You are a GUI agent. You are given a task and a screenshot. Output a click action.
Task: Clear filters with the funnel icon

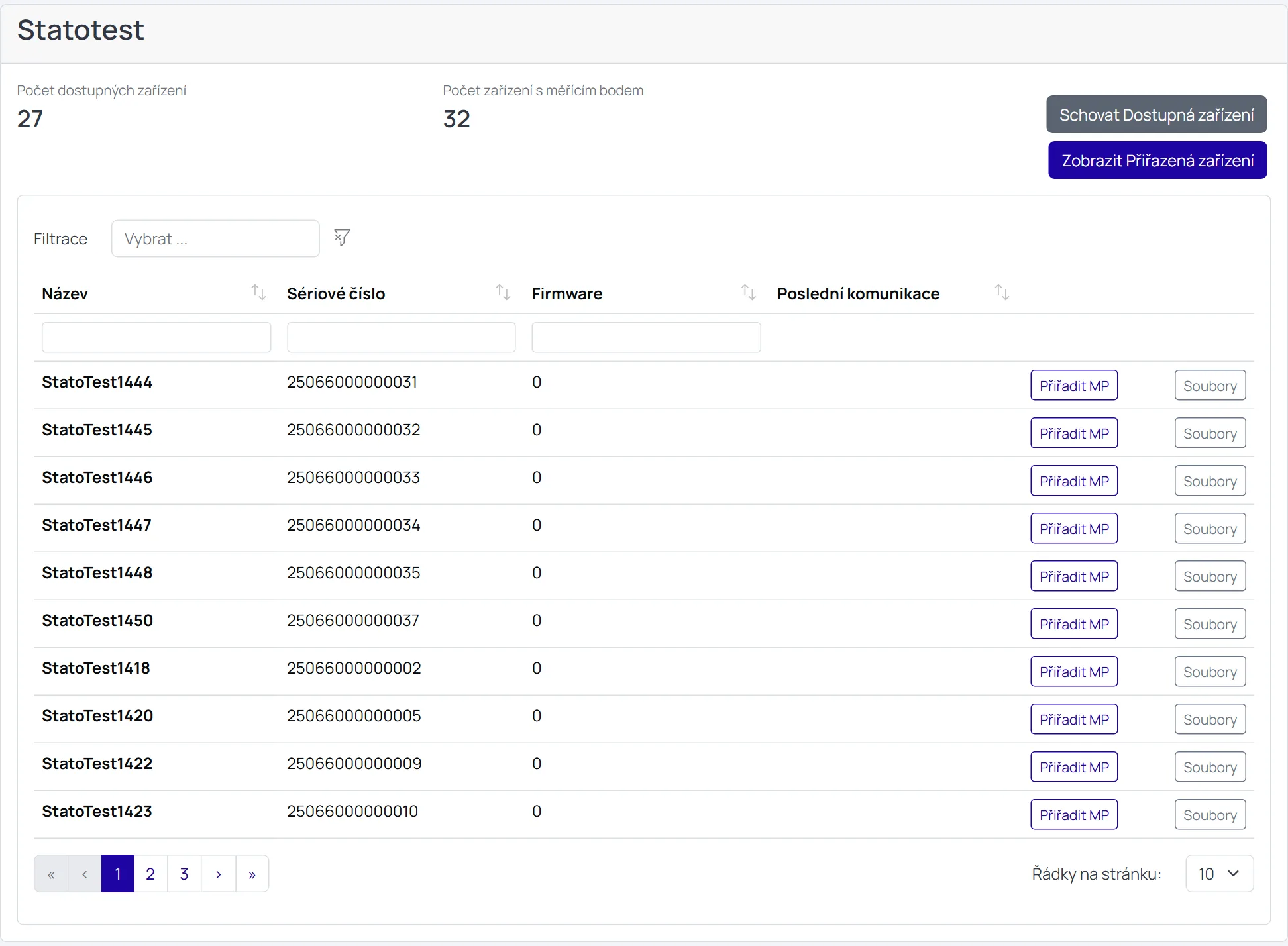[x=342, y=237]
